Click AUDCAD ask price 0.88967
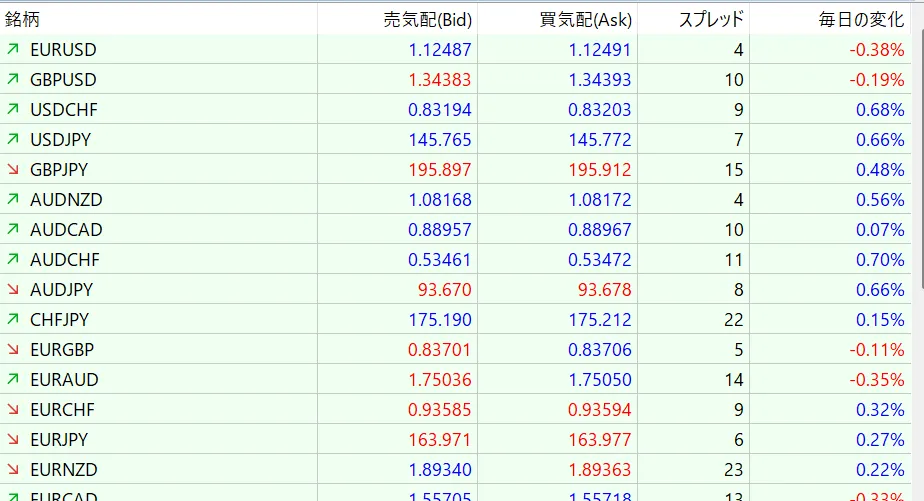 pyautogui.click(x=599, y=229)
